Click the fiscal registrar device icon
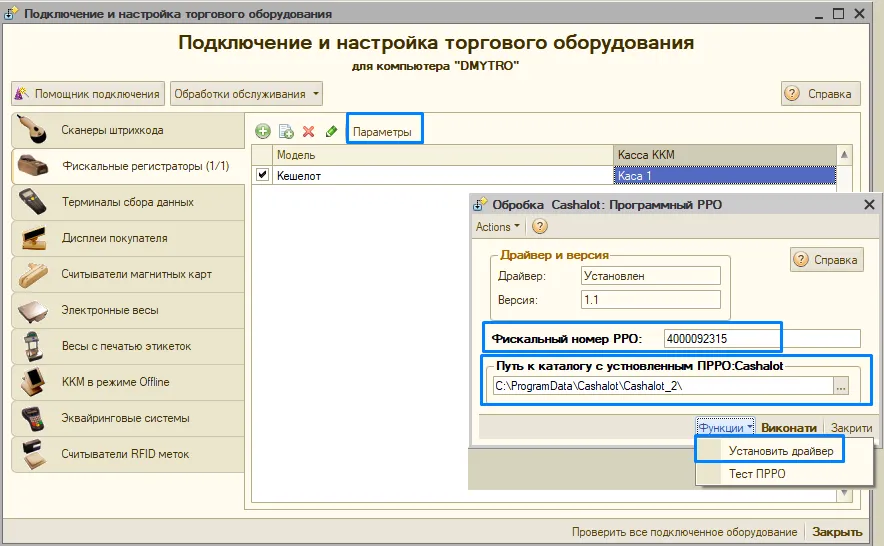This screenshot has height=546, width=884. pos(33,166)
